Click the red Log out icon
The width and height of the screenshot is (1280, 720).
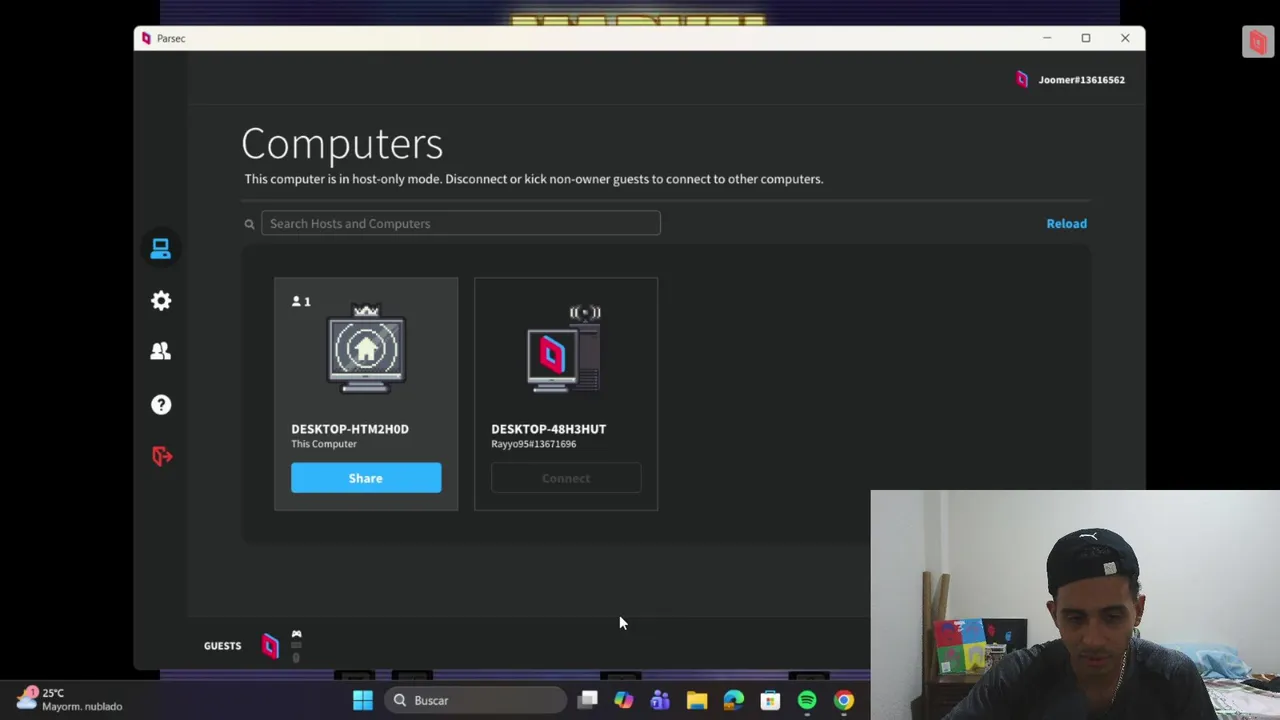pos(162,456)
